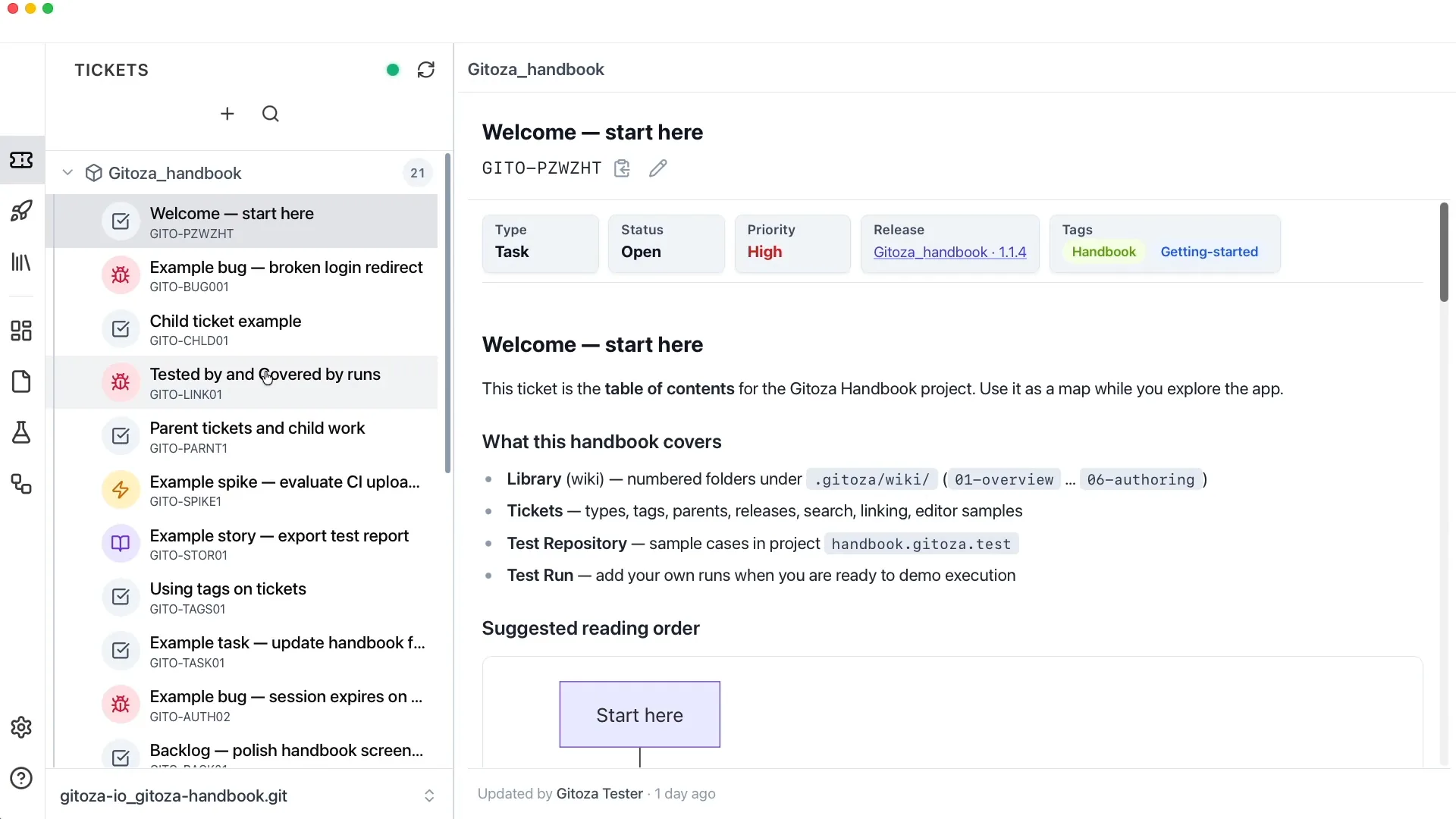Viewport: 1456px width, 819px height.
Task: Click the green sync status dot
Action: [393, 70]
